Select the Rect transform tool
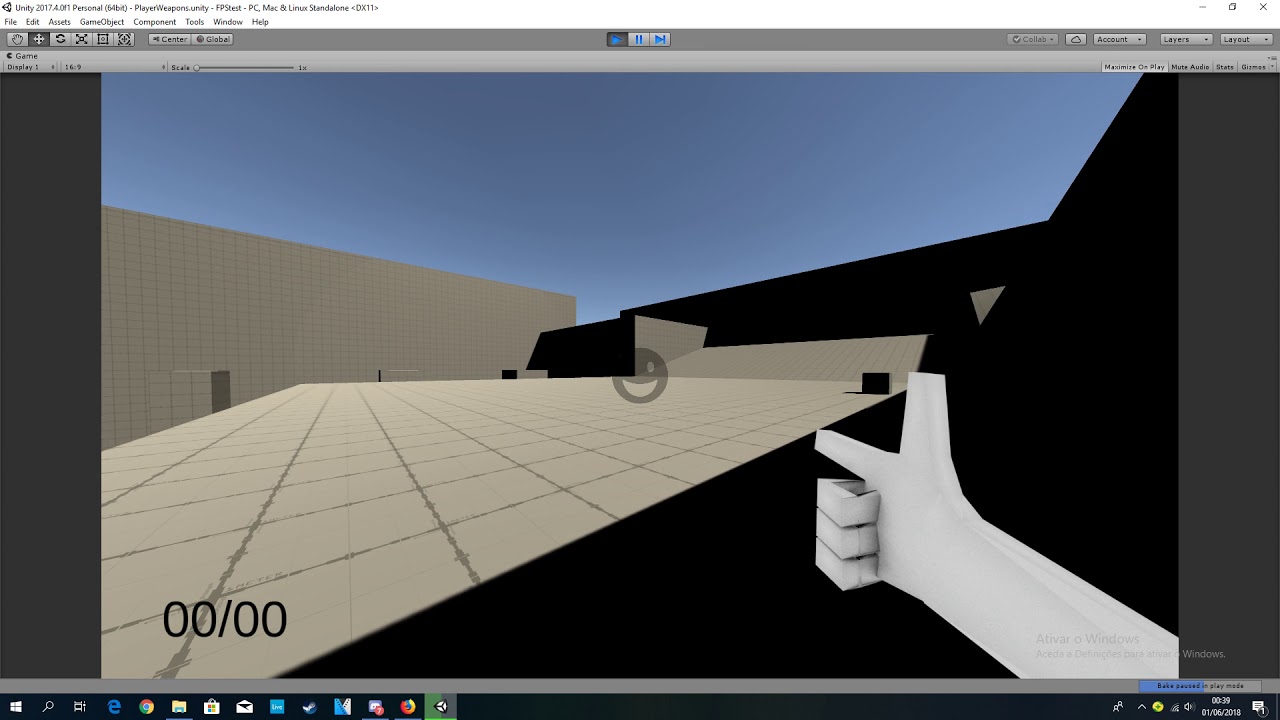The width and height of the screenshot is (1280, 720). coord(103,39)
